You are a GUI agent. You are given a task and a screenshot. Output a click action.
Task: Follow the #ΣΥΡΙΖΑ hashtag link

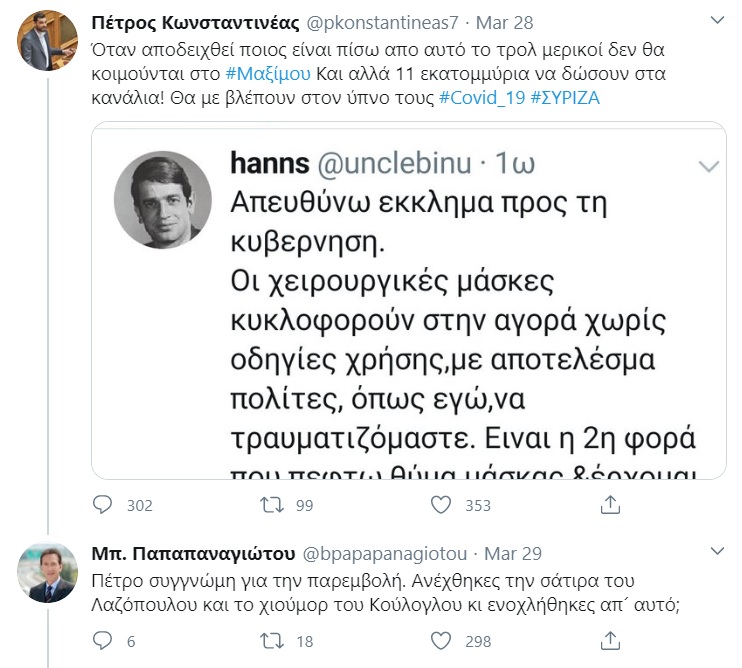tap(565, 98)
